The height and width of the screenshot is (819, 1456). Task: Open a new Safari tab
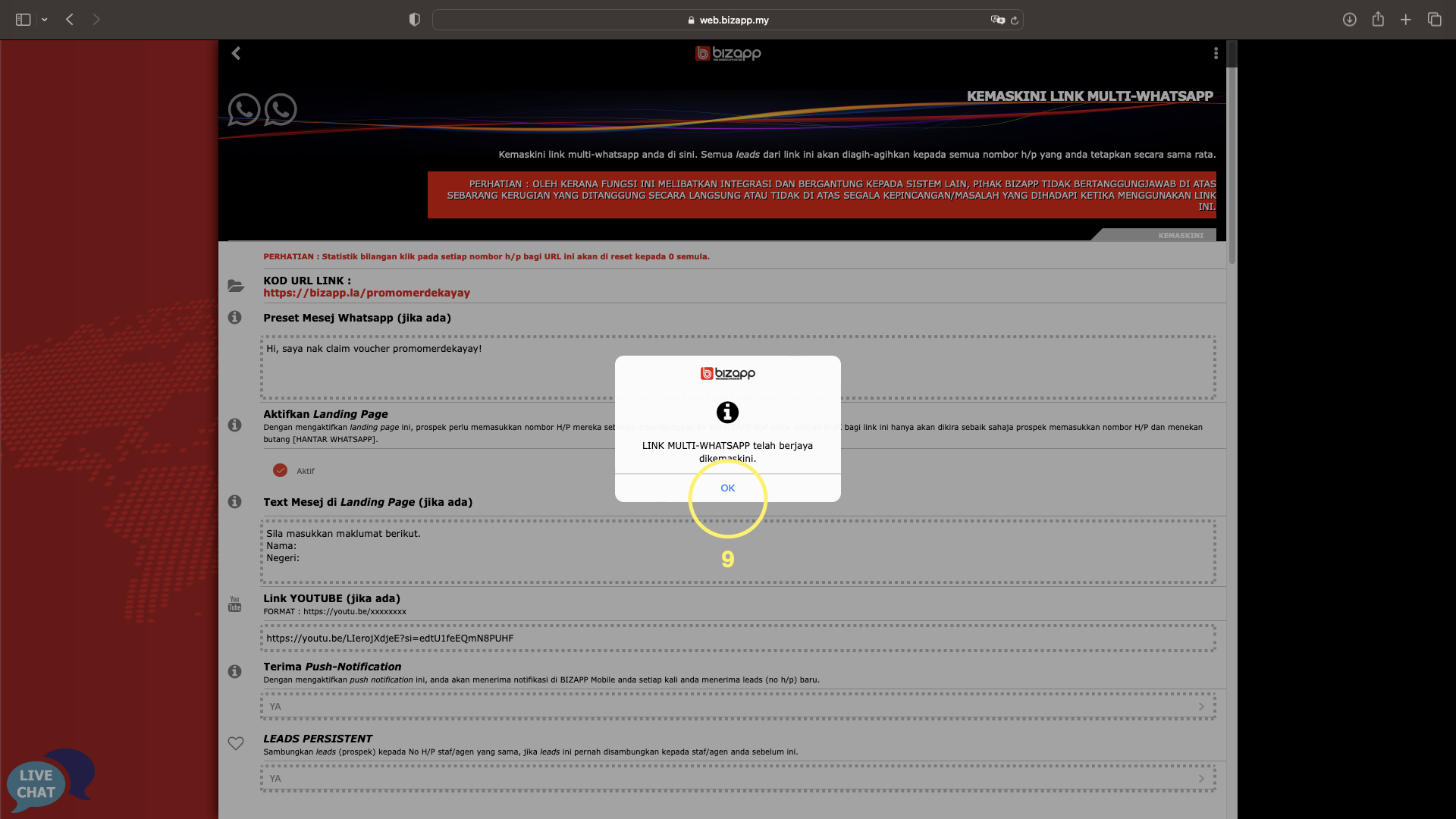[1406, 20]
